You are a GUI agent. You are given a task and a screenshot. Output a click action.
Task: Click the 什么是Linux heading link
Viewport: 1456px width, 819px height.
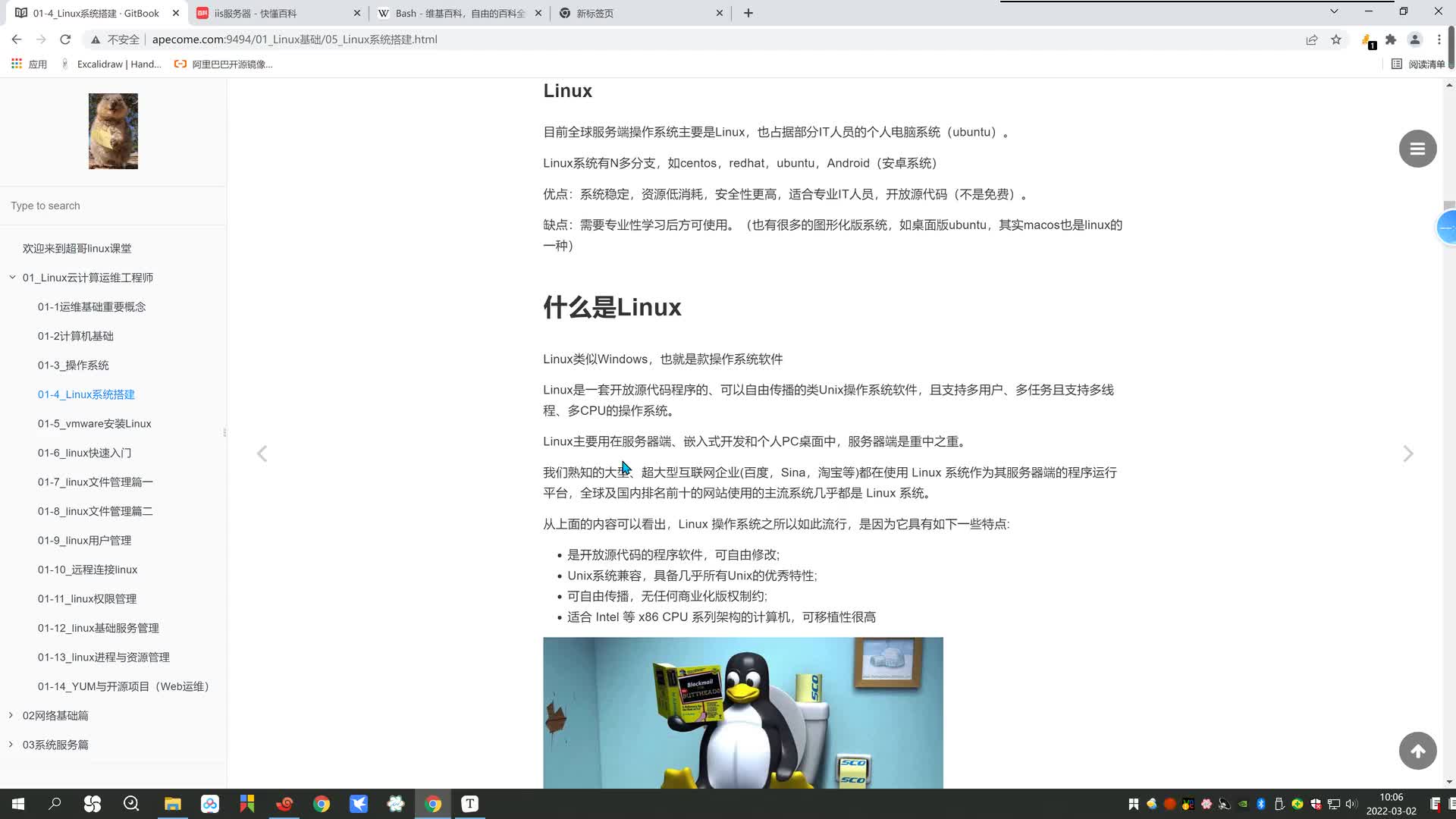pos(613,307)
